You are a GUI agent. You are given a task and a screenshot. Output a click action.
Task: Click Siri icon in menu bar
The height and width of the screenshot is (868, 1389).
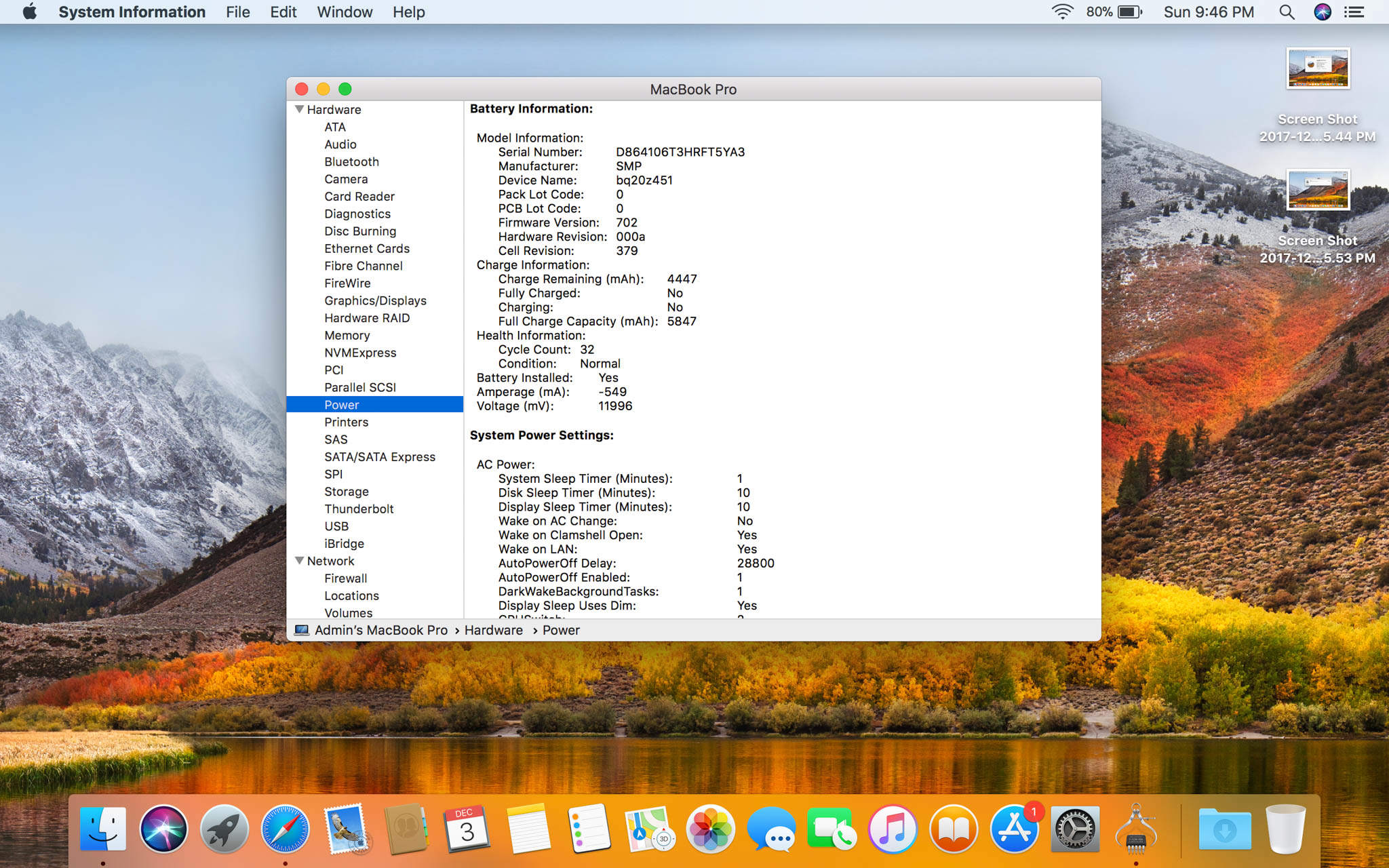coord(1323,12)
